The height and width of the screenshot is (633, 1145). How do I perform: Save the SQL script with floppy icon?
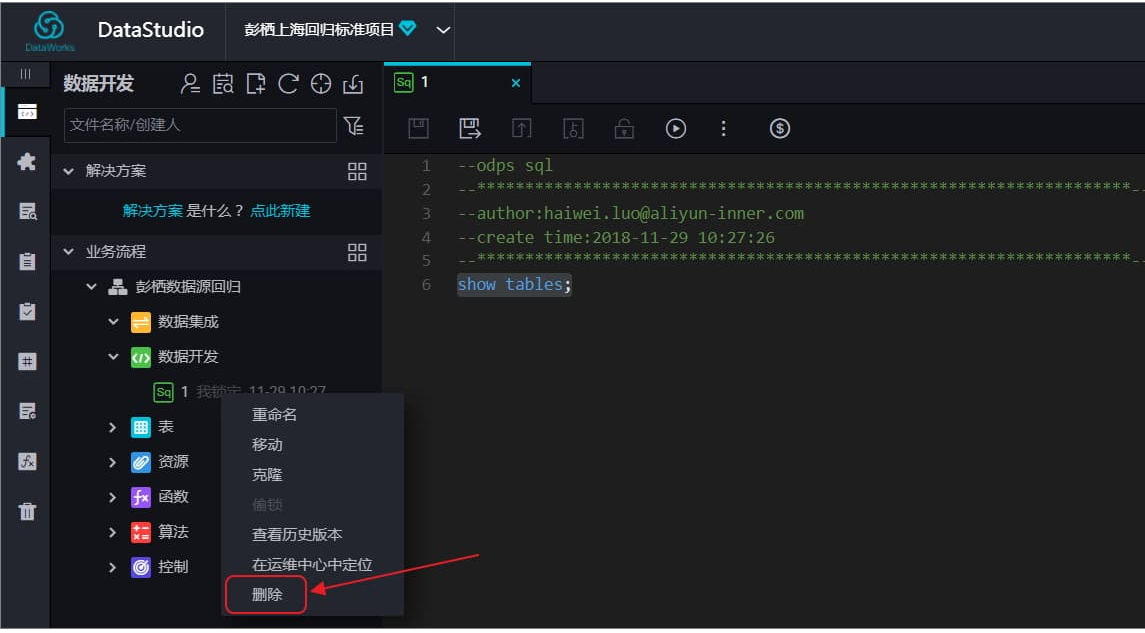[x=418, y=128]
